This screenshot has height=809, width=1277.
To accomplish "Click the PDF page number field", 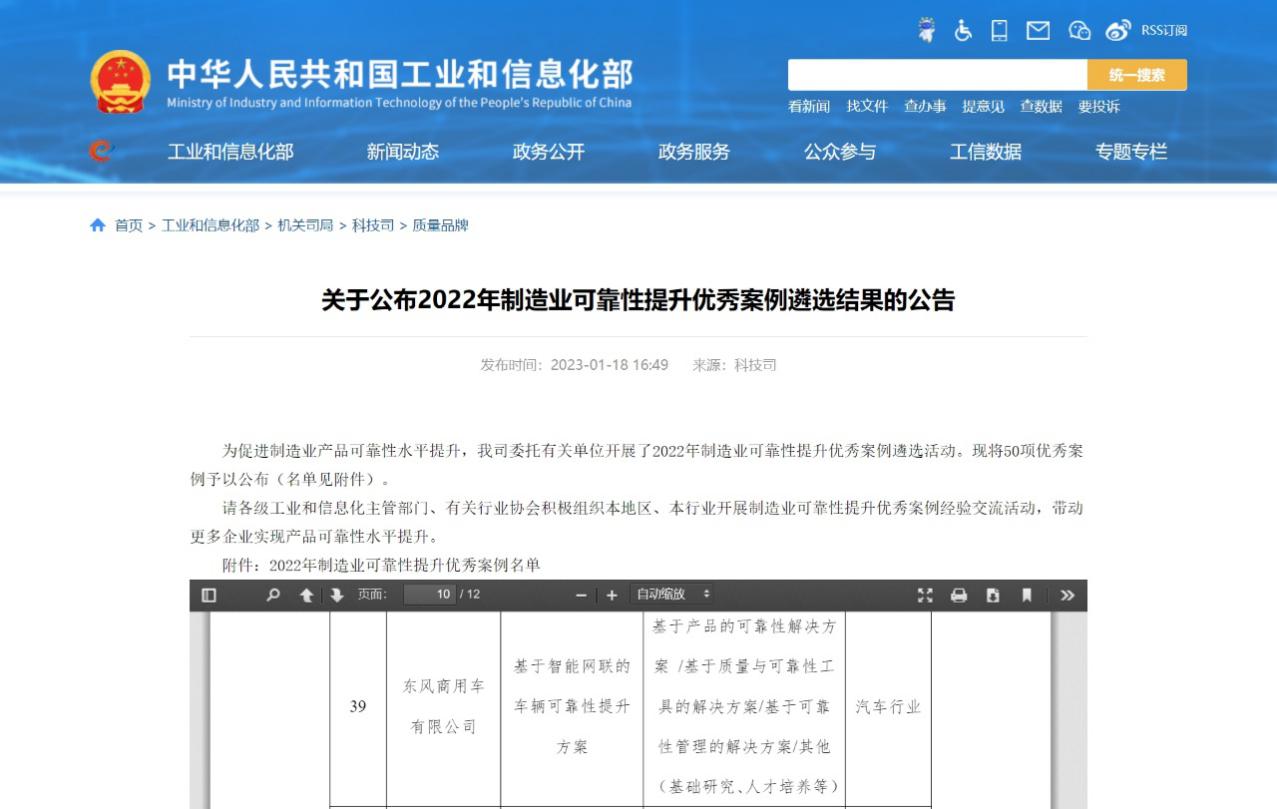I will pyautogui.click(x=430, y=595).
